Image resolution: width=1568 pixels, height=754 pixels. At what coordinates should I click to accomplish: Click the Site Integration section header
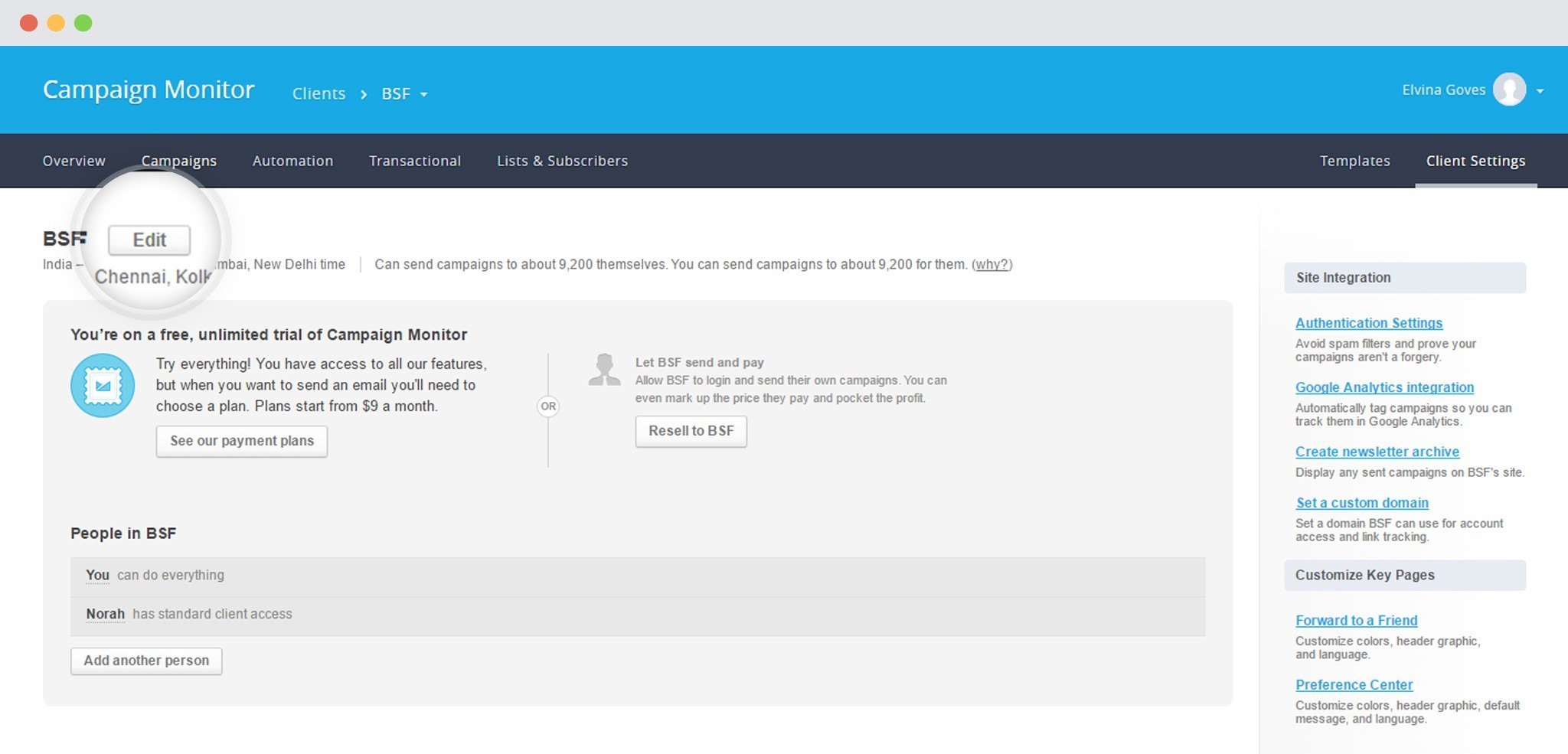[x=1405, y=278]
